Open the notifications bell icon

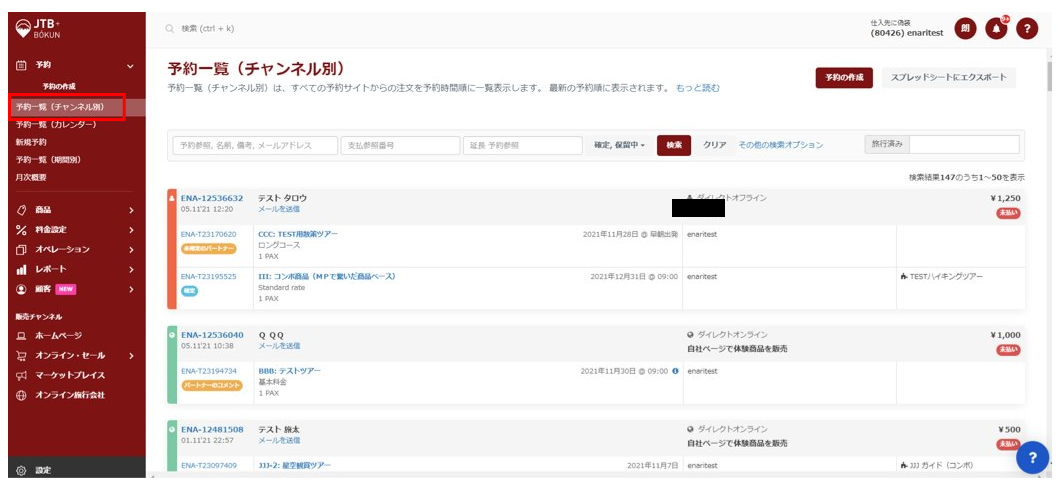995,29
